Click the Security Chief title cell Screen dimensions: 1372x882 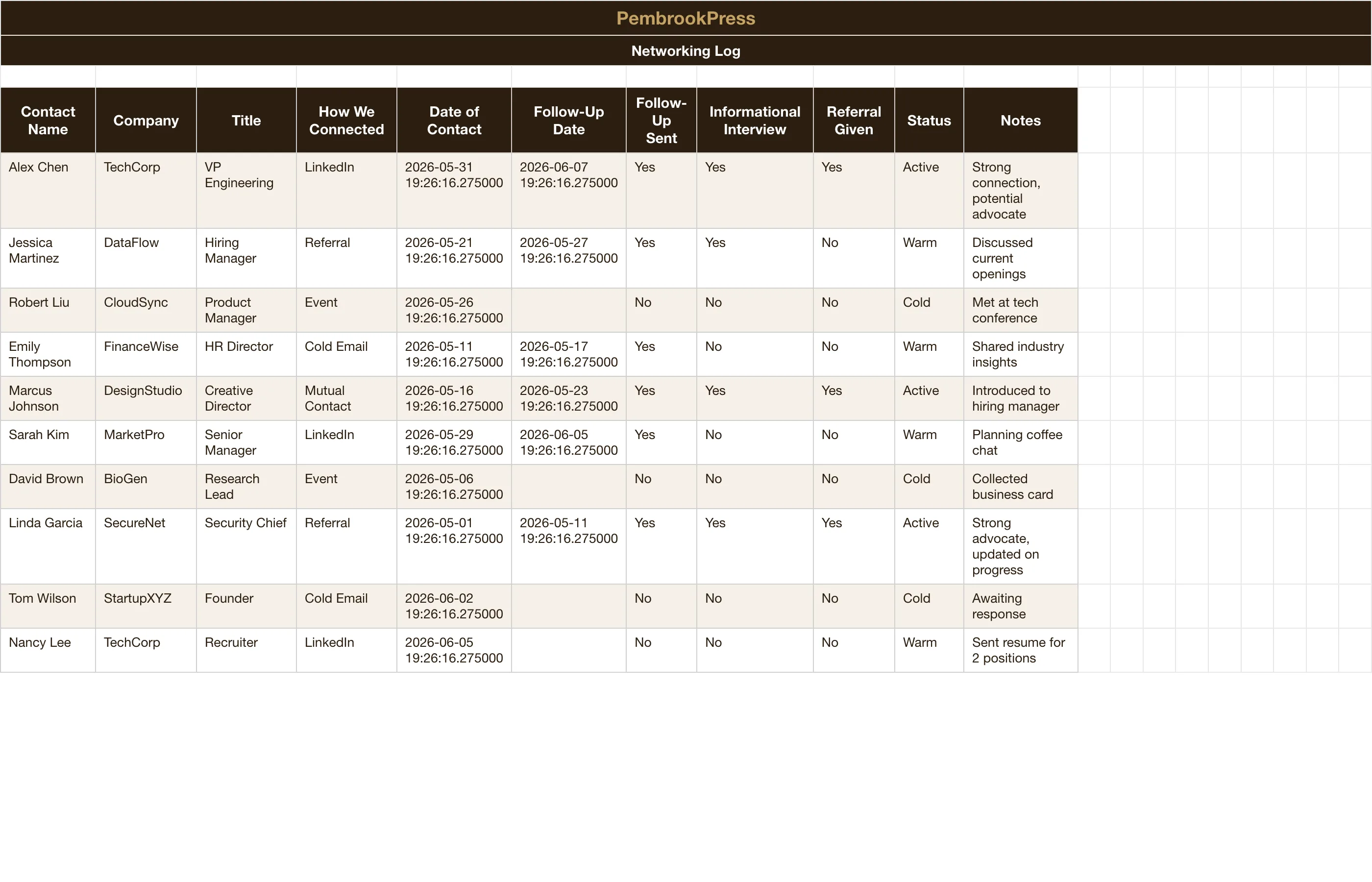pos(246,546)
